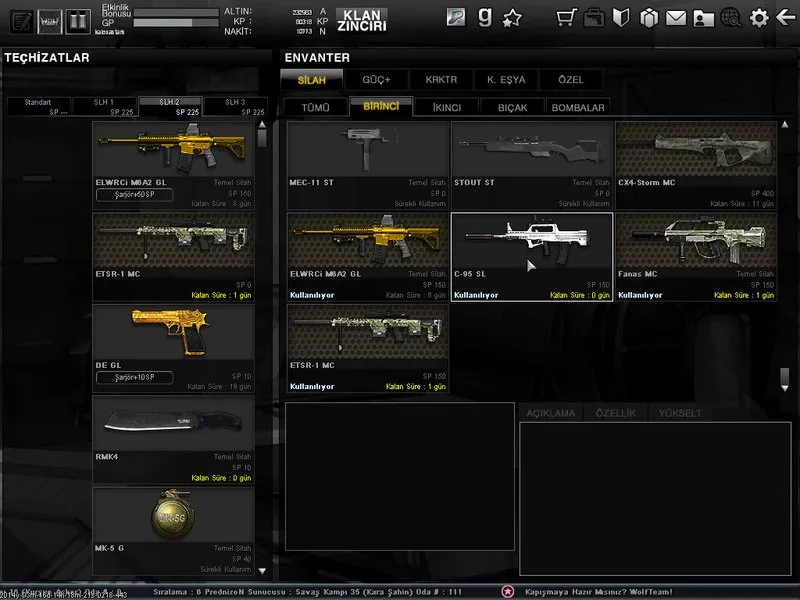Open the profile folder icon

703,19
